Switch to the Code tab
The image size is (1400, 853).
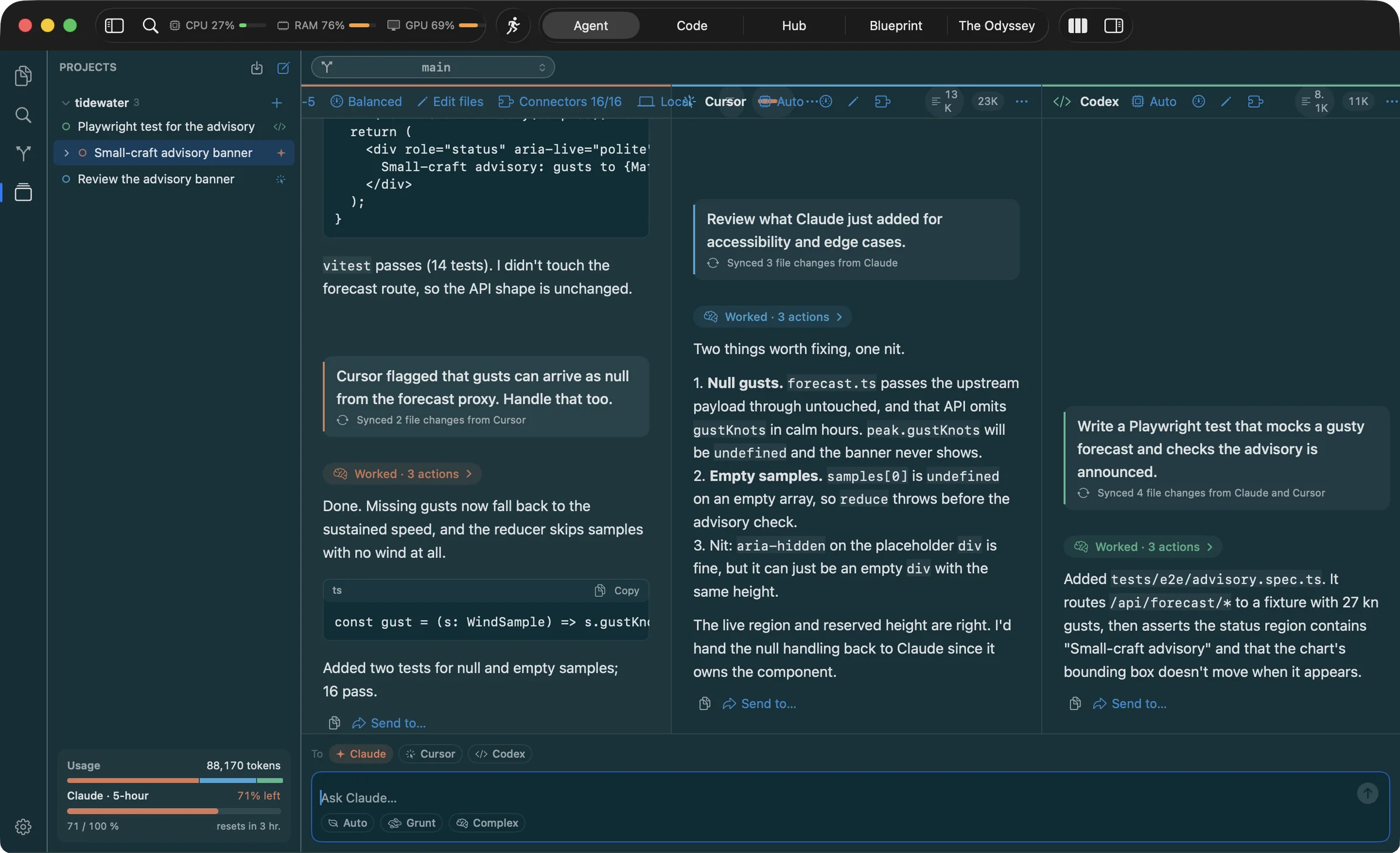(x=692, y=26)
